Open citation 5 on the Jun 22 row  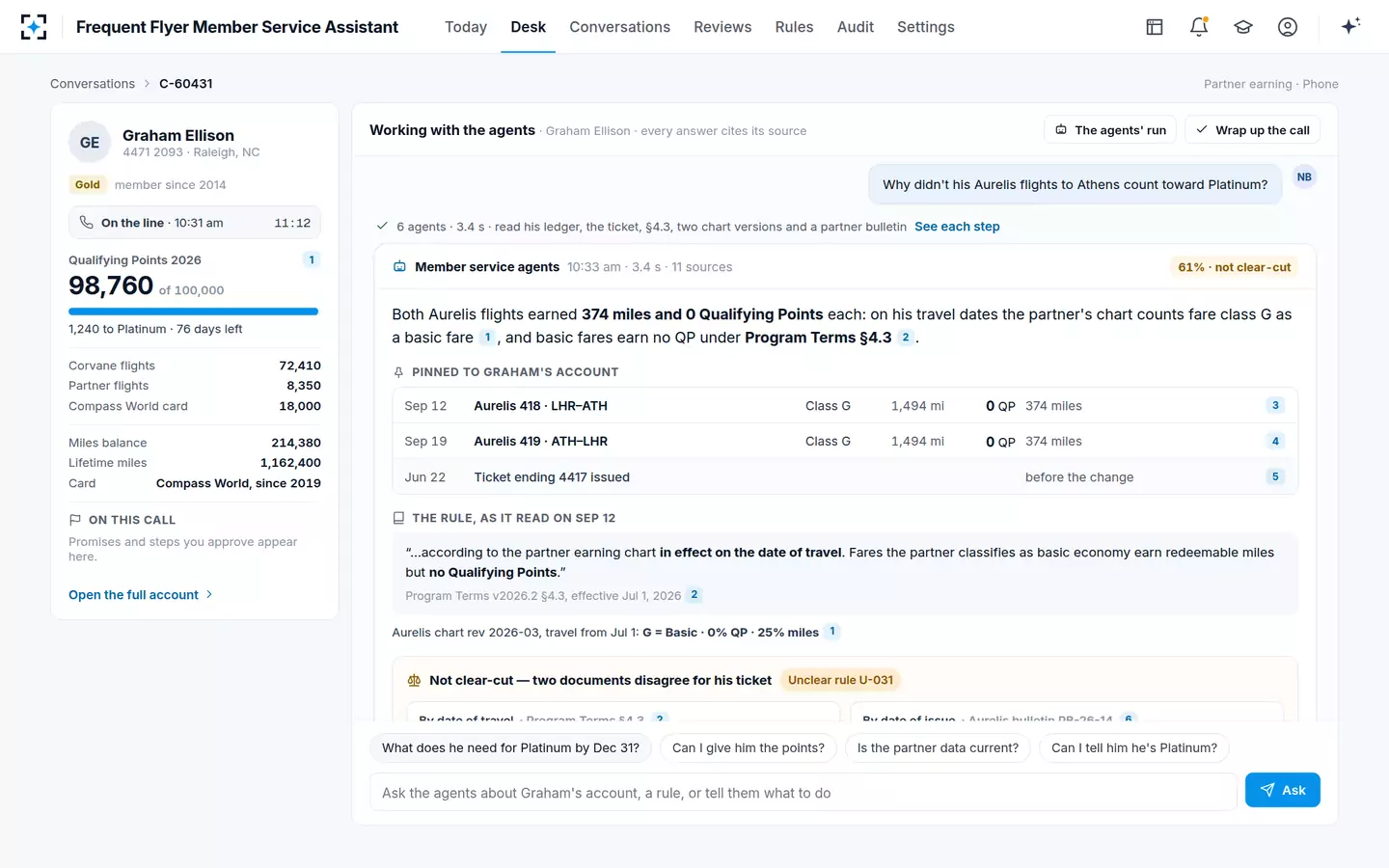coord(1275,476)
